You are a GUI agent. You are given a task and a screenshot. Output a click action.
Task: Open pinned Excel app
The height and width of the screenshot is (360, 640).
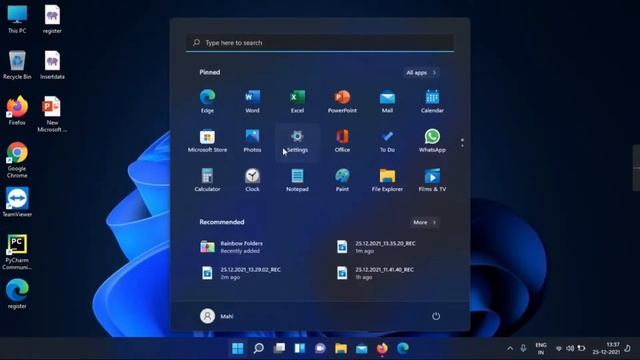(297, 101)
